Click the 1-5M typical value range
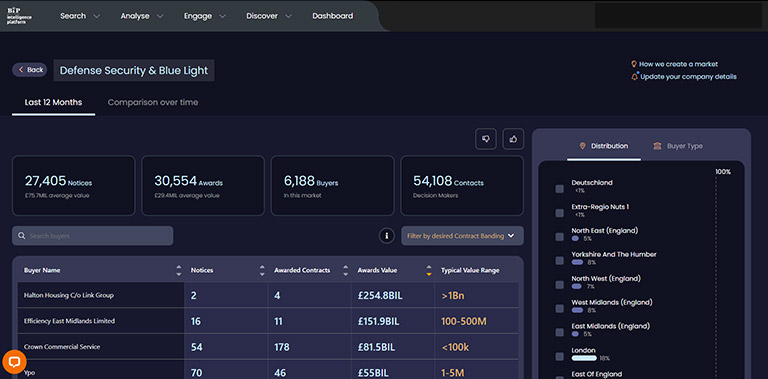This screenshot has height=379, width=768. pyautogui.click(x=453, y=373)
